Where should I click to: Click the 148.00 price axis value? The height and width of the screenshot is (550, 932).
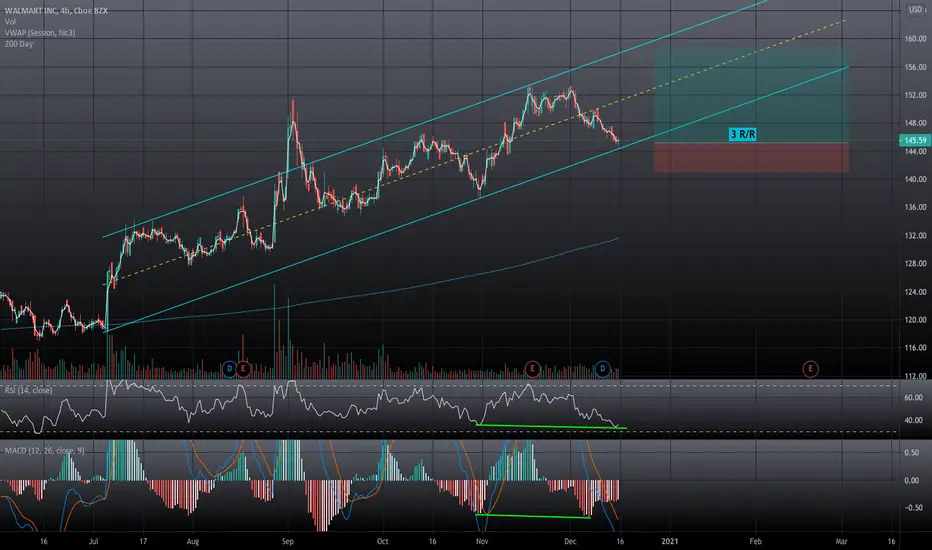pos(915,123)
